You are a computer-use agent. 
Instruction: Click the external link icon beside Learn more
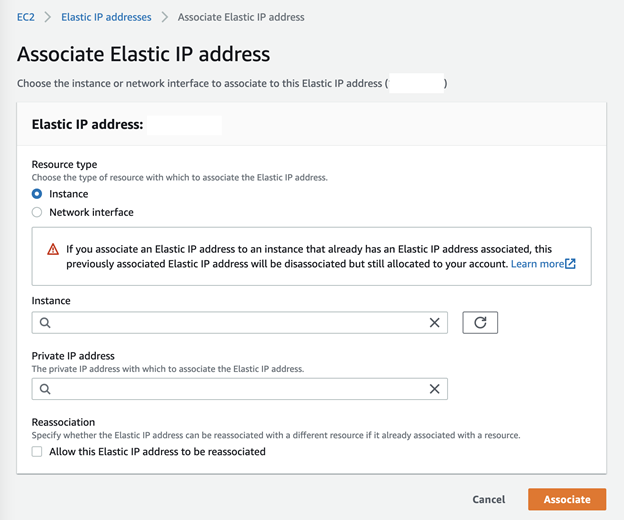click(x=571, y=264)
